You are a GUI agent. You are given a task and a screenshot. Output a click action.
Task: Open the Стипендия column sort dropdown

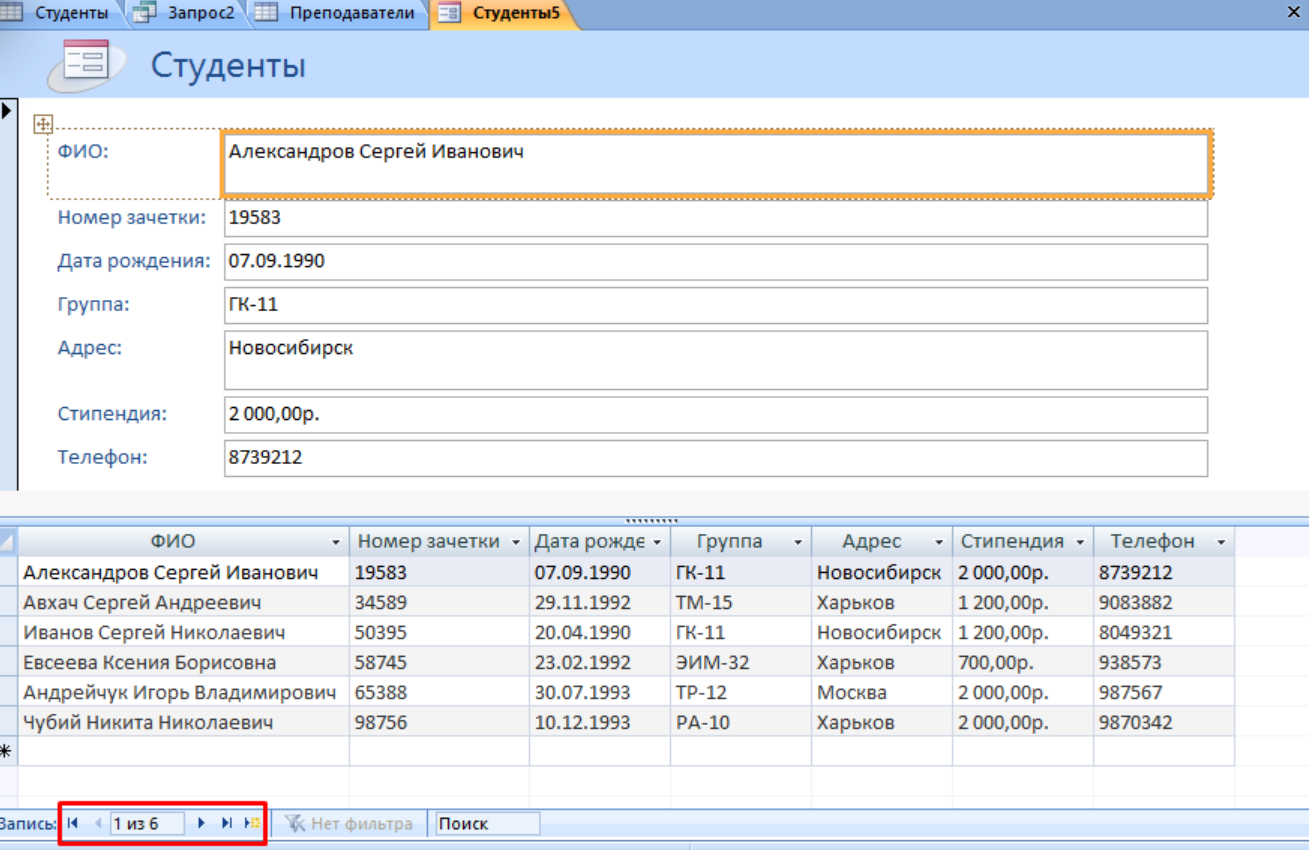(1080, 542)
